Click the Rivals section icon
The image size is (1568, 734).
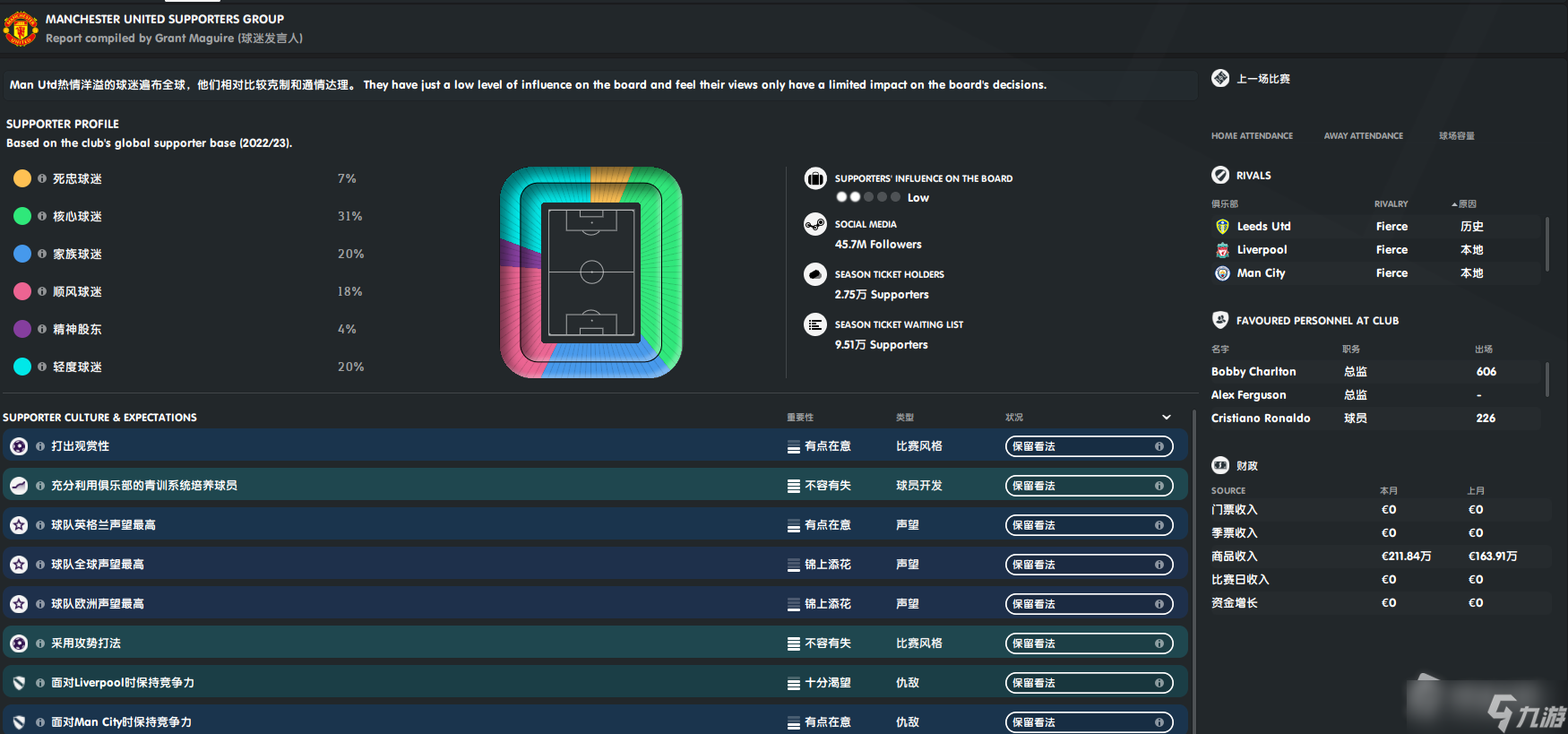(x=1220, y=175)
